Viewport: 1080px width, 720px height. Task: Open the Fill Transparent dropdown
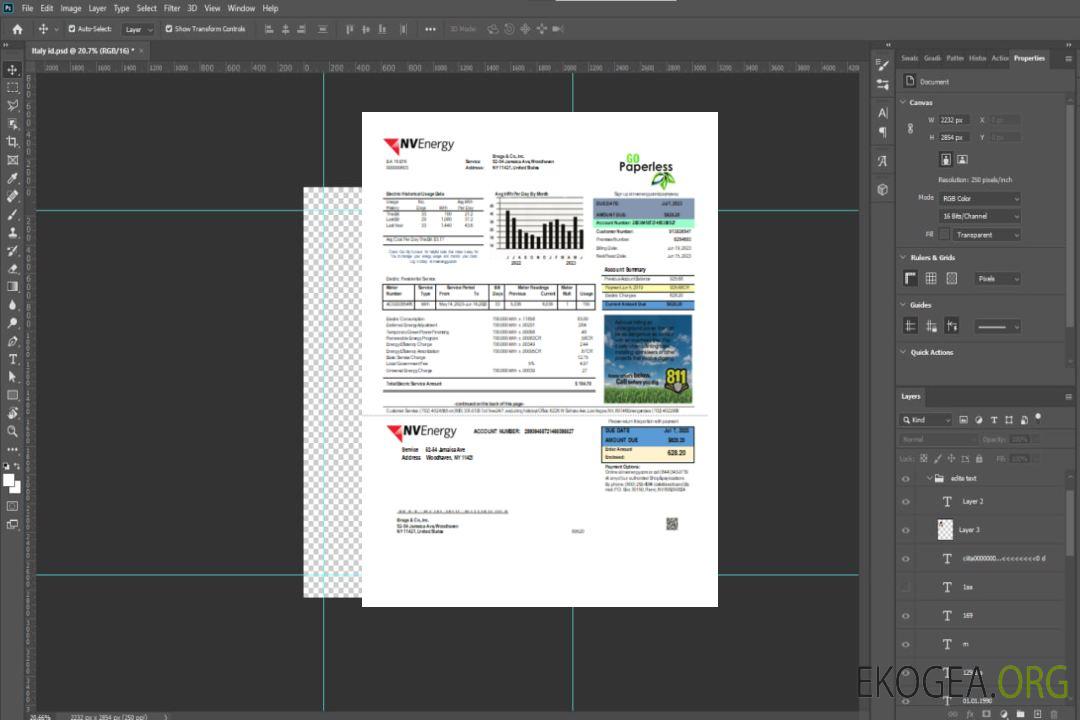pos(986,235)
